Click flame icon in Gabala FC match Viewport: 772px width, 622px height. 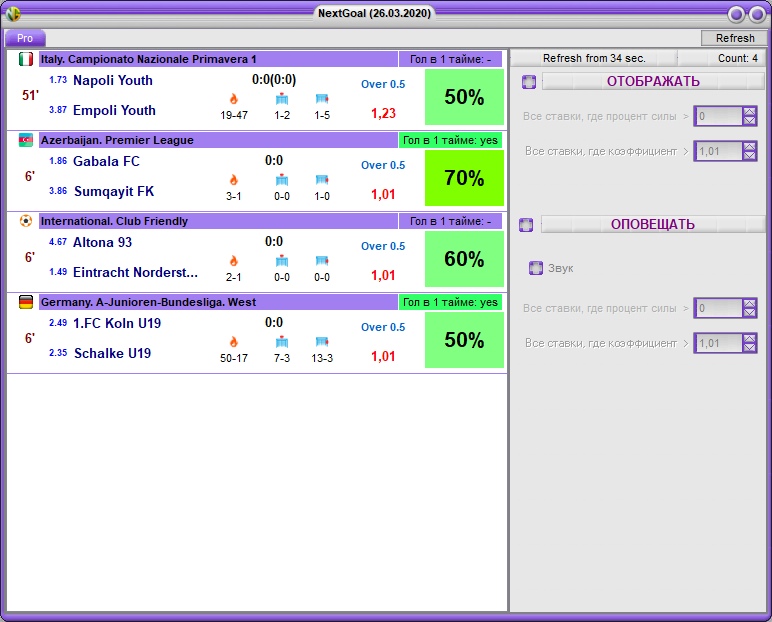point(234,180)
